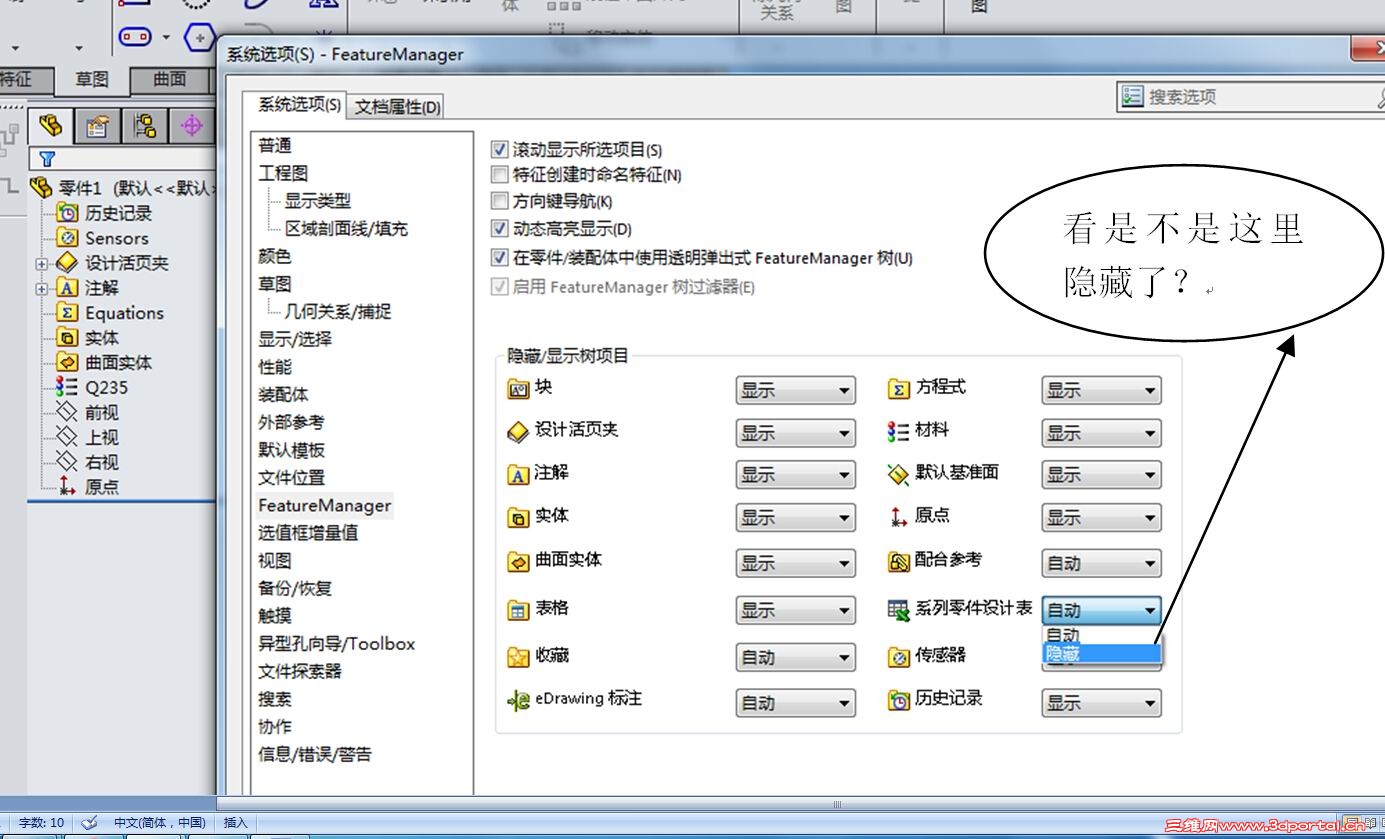This screenshot has width=1385, height=839.
Task: Open the 设计活页夹 visibility dropdown
Action: point(795,433)
